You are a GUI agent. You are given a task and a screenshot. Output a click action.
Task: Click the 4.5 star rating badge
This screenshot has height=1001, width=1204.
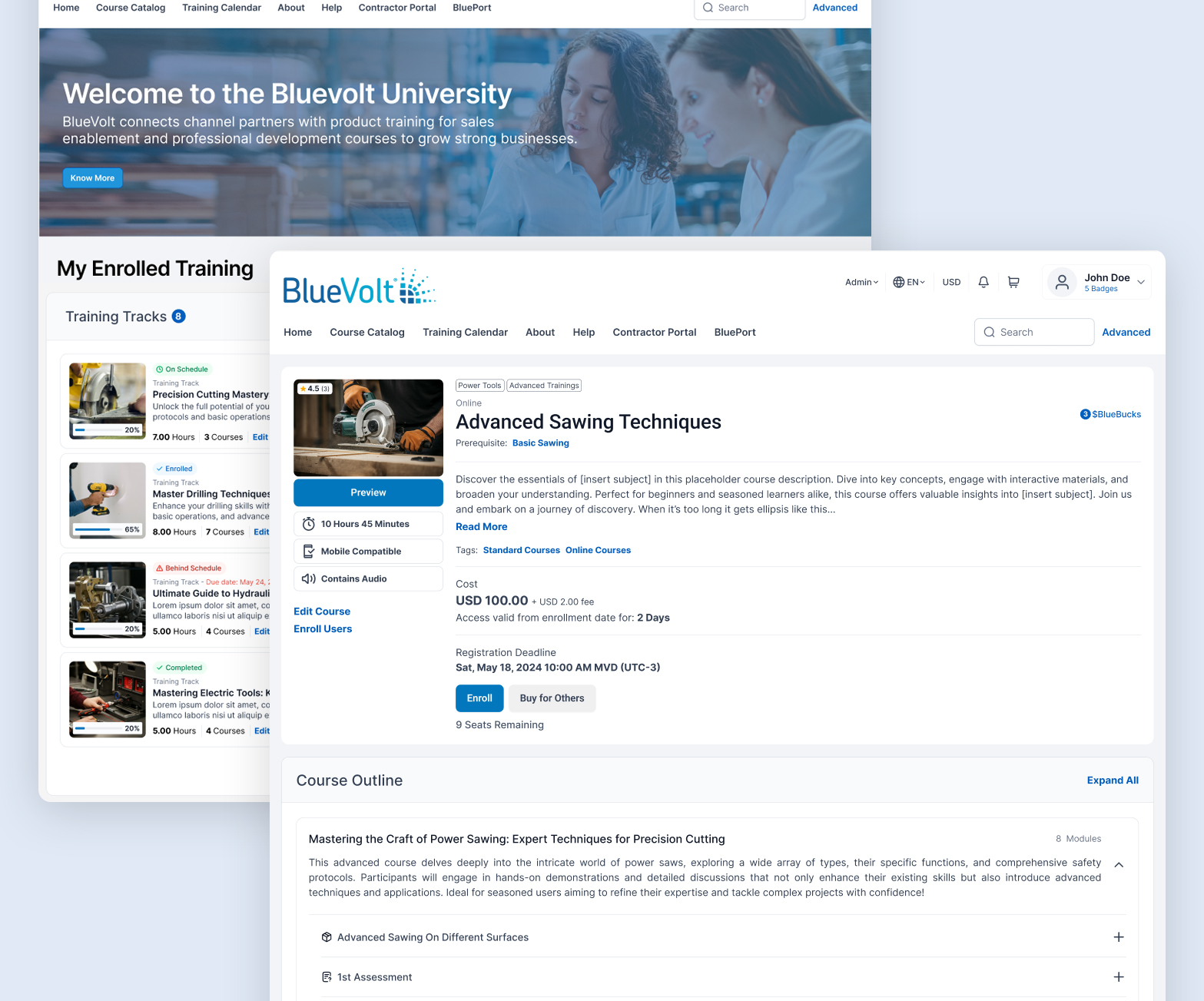tap(315, 389)
